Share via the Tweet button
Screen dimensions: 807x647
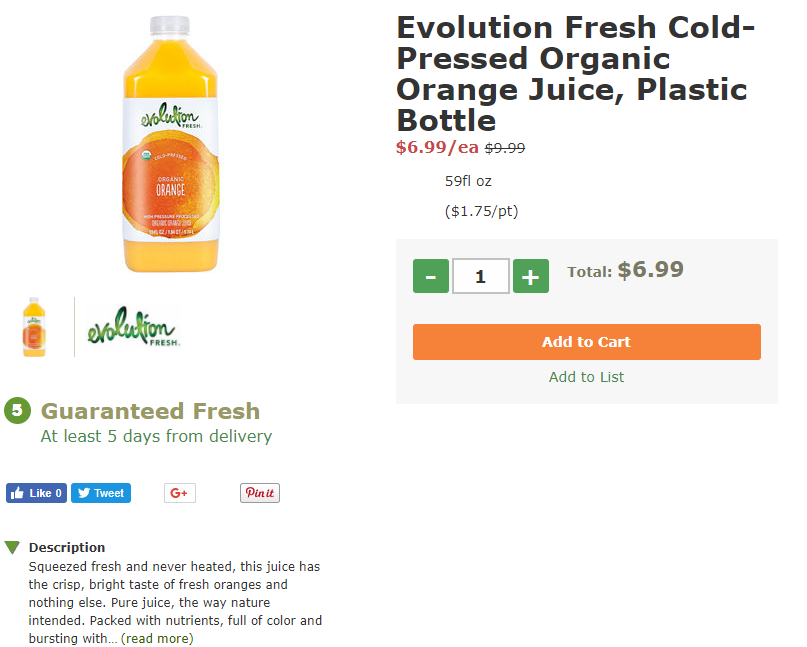[x=100, y=493]
